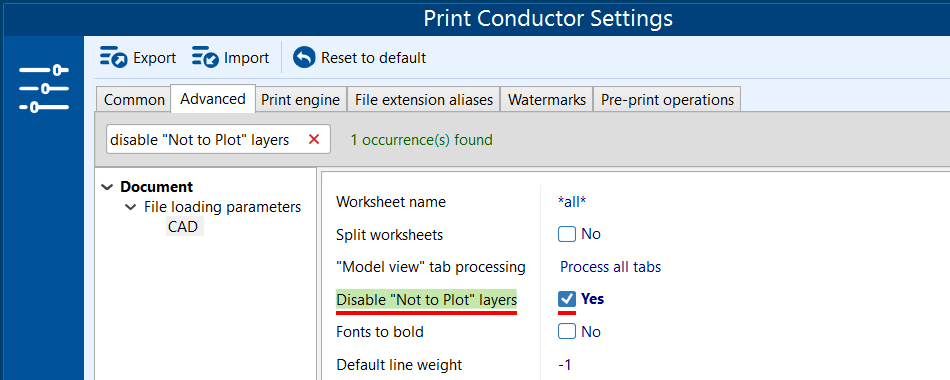Image resolution: width=950 pixels, height=380 pixels.
Task: Select File loading parameters tree item
Action: (222, 207)
